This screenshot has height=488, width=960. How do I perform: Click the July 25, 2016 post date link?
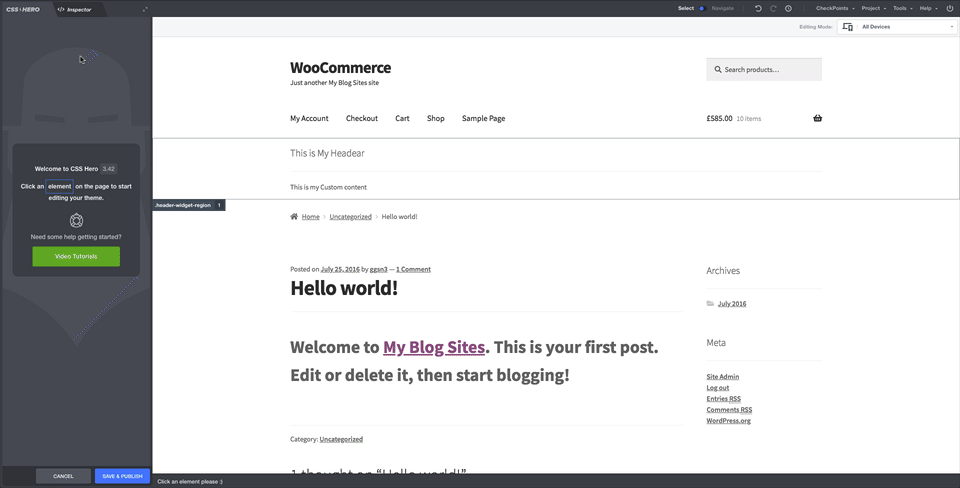click(x=340, y=269)
